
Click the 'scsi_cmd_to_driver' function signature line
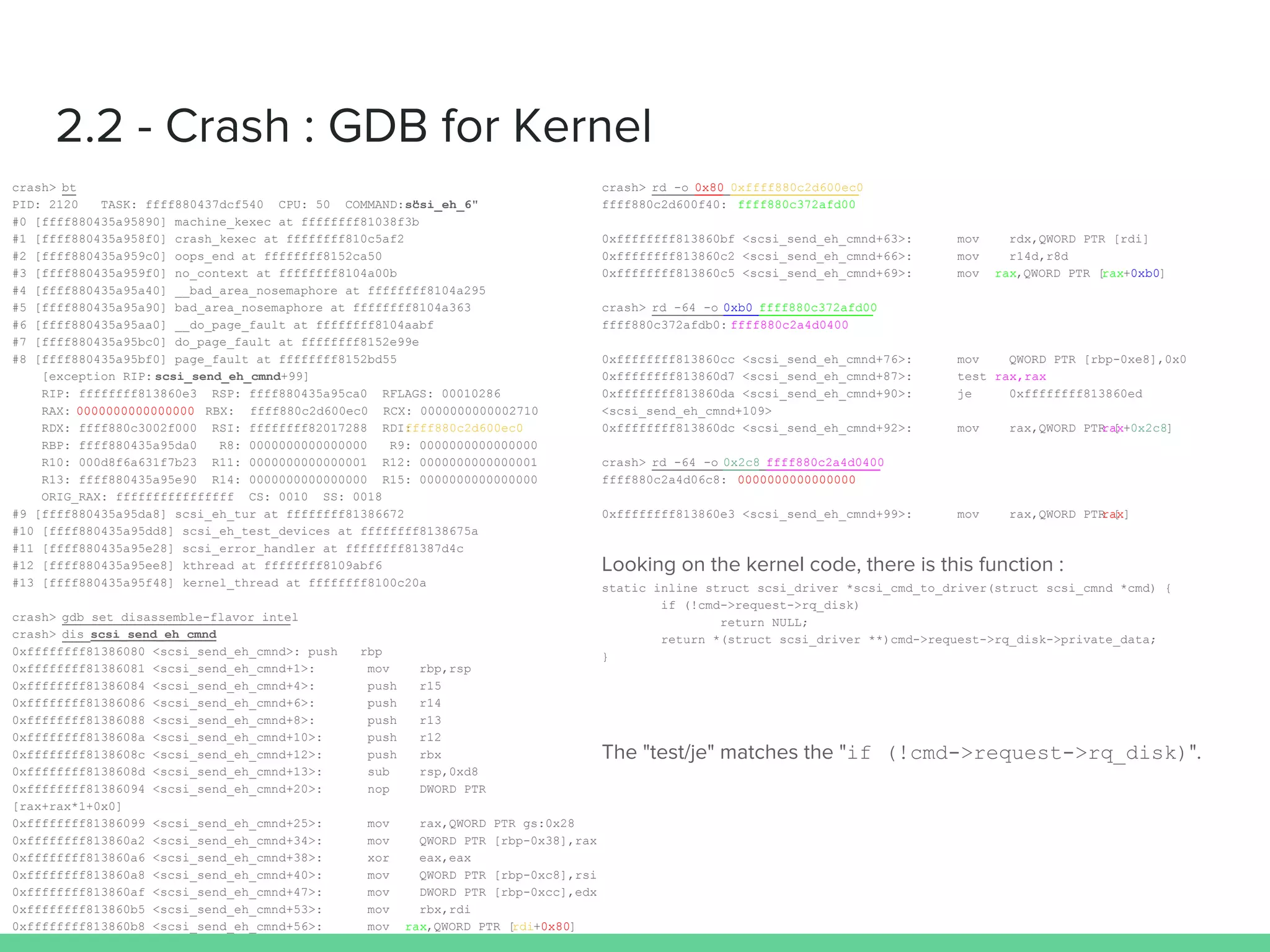886,588
